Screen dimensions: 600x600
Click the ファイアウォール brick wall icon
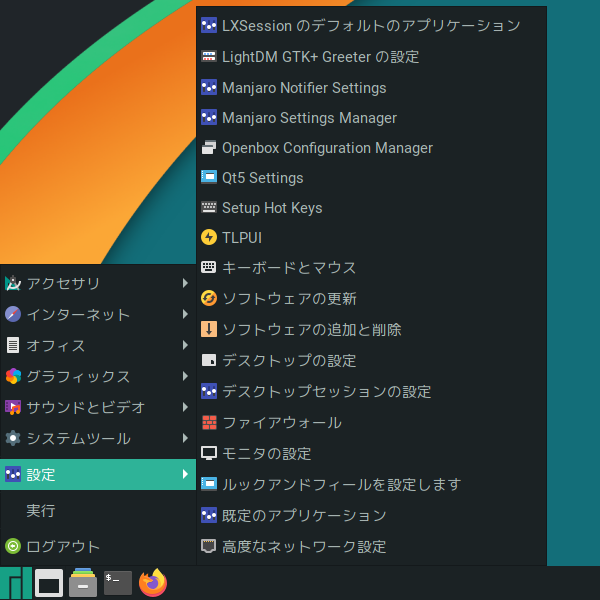(209, 422)
